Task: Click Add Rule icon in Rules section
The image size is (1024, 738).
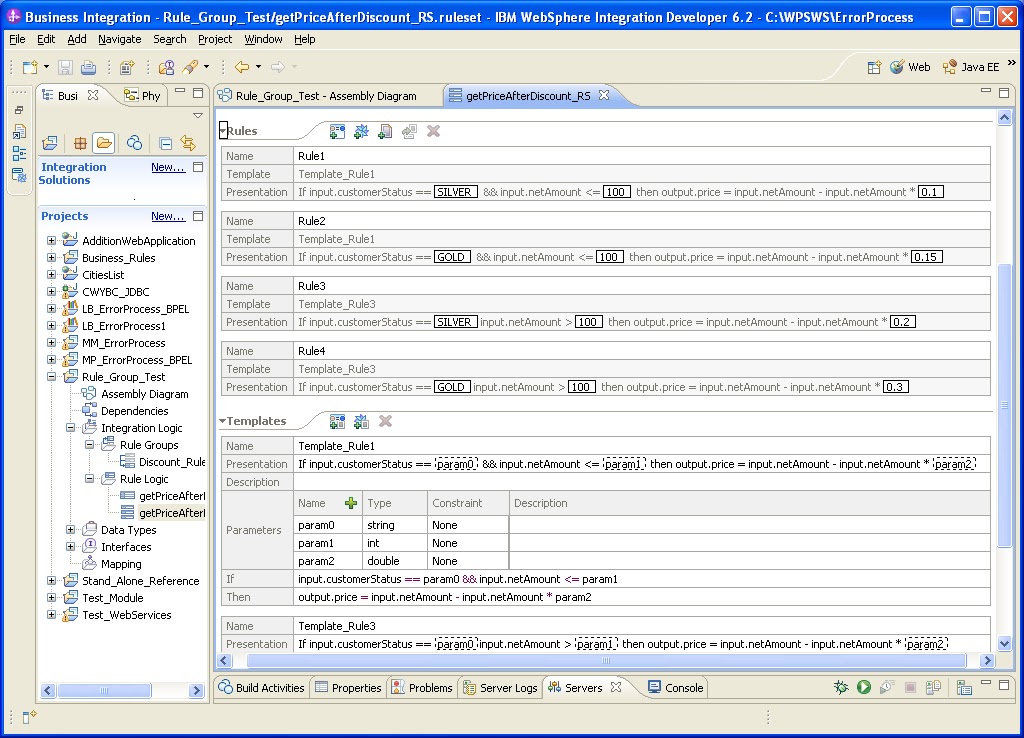Action: [337, 131]
